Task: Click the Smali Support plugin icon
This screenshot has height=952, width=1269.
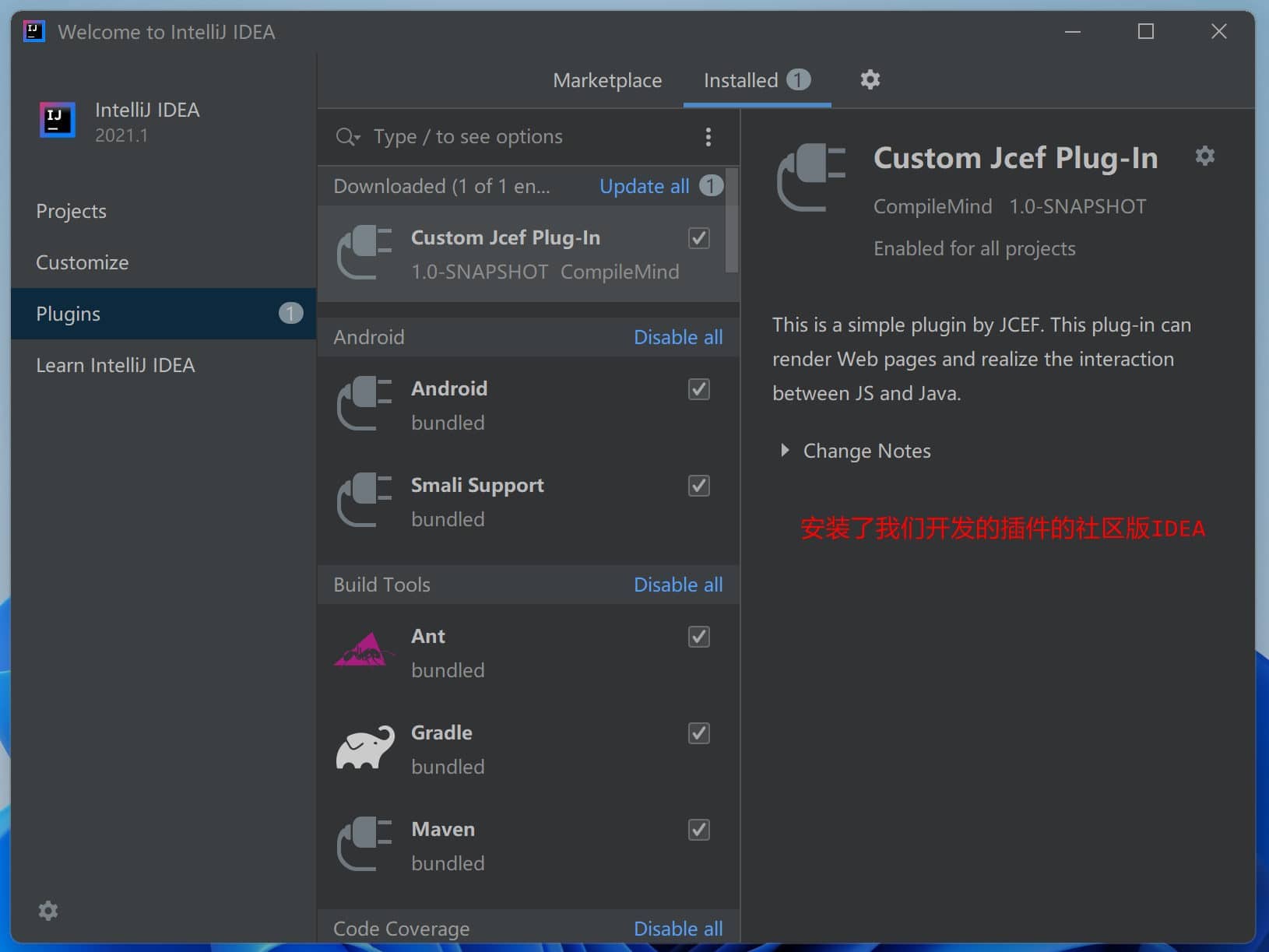Action: click(364, 499)
